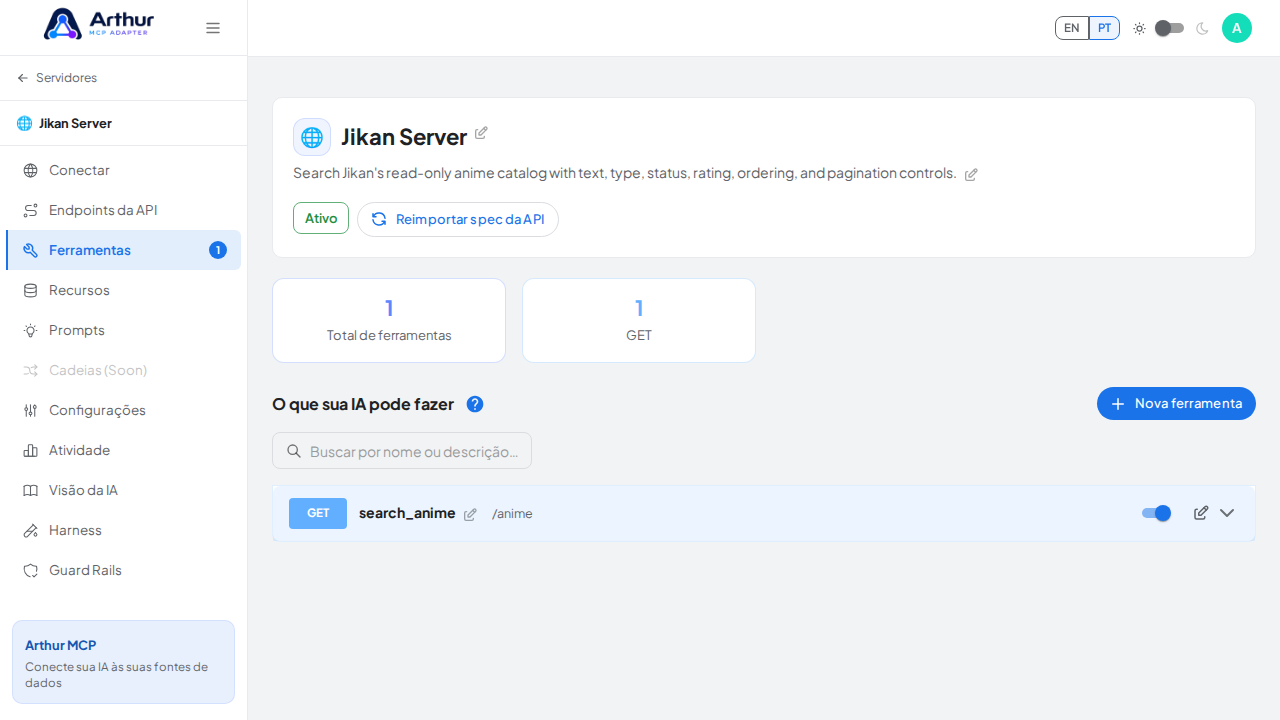Focus the Buscar por nome search field
The width and height of the screenshot is (1280, 720).
(402, 451)
